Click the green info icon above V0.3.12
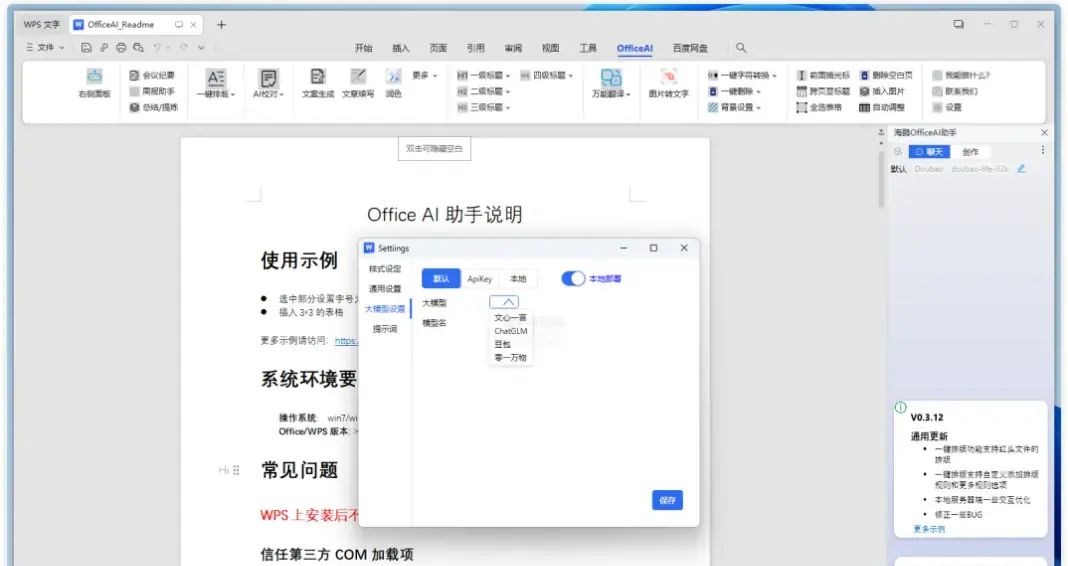1068x566 pixels. tap(900, 407)
